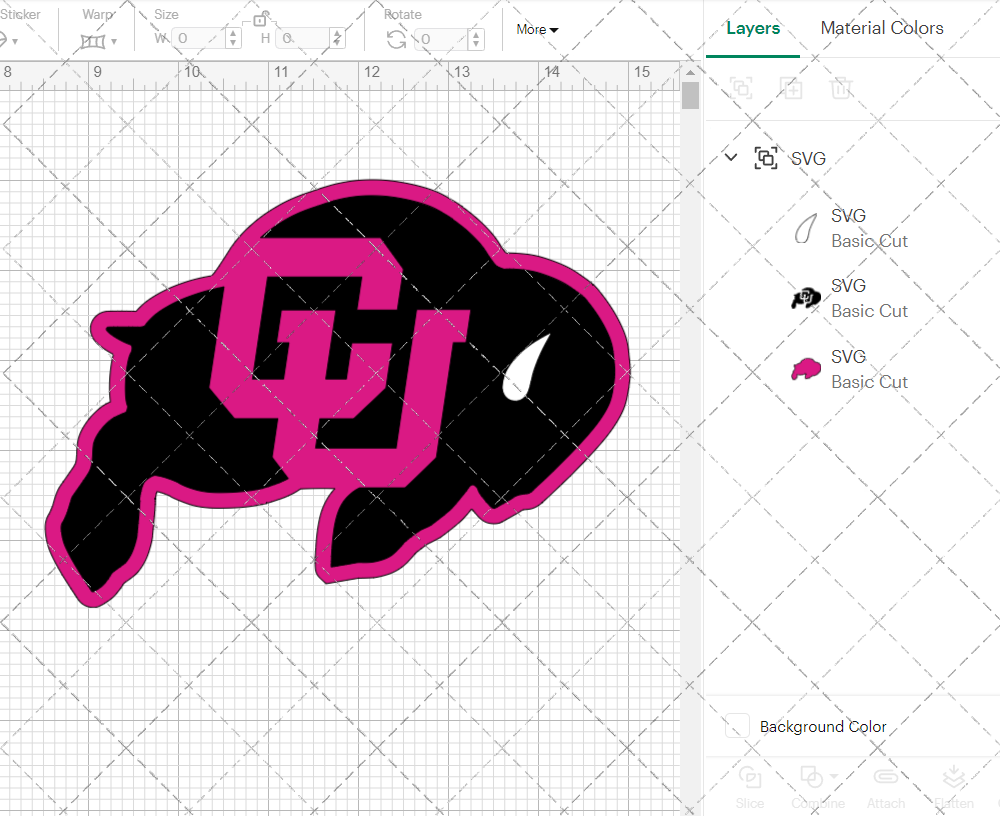This screenshot has height=816, width=1000.
Task: Click the canvas scrollbar up arrow
Action: (690, 73)
